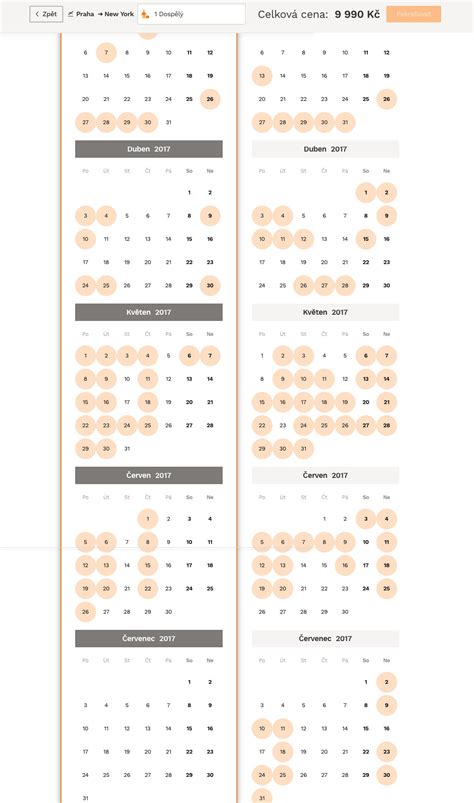Choose April 15 under light-gray Duben header
The width and height of the screenshot is (474, 803).
pyautogui.click(x=365, y=239)
